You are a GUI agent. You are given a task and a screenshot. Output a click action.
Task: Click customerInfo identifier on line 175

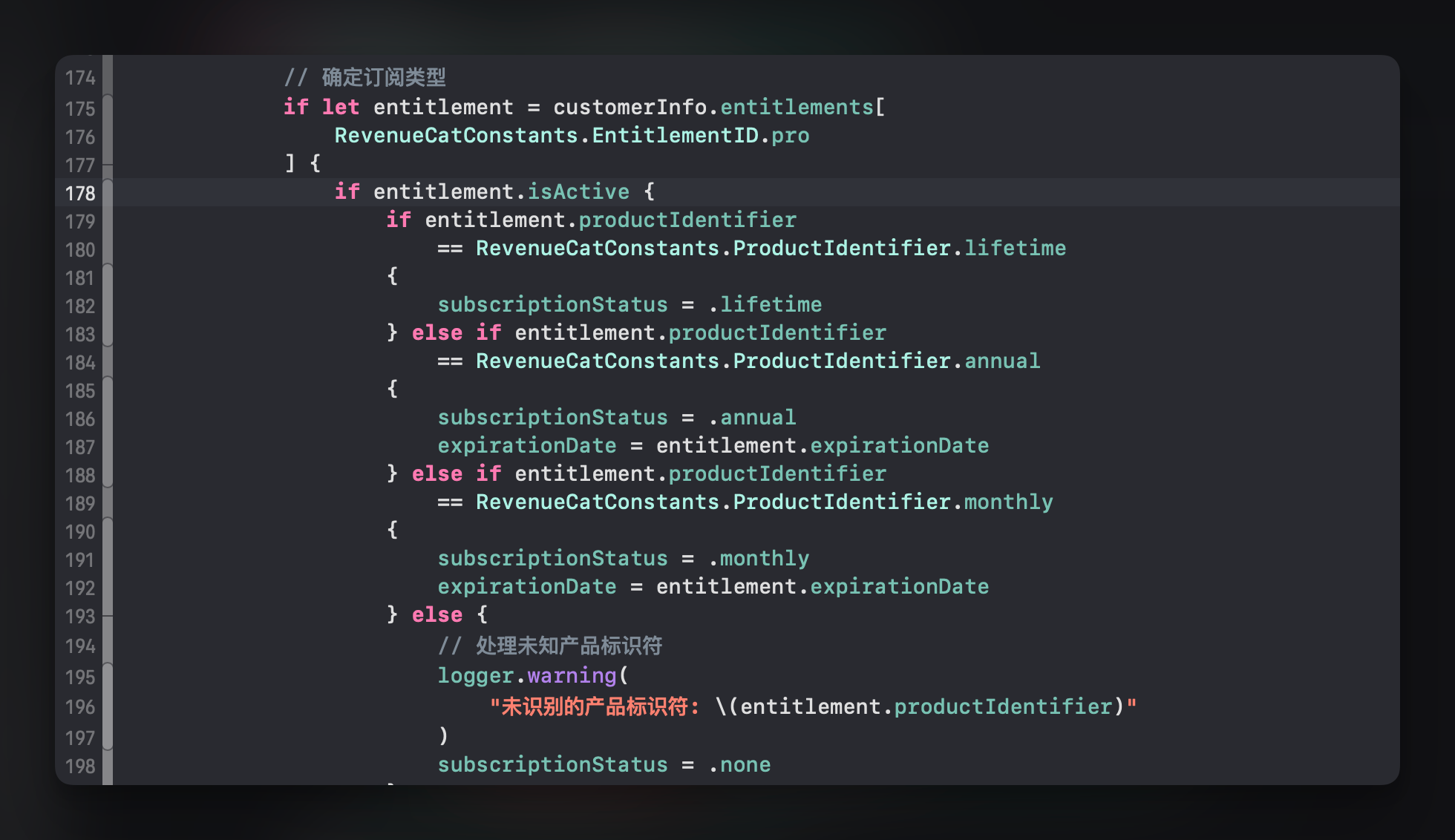(630, 108)
